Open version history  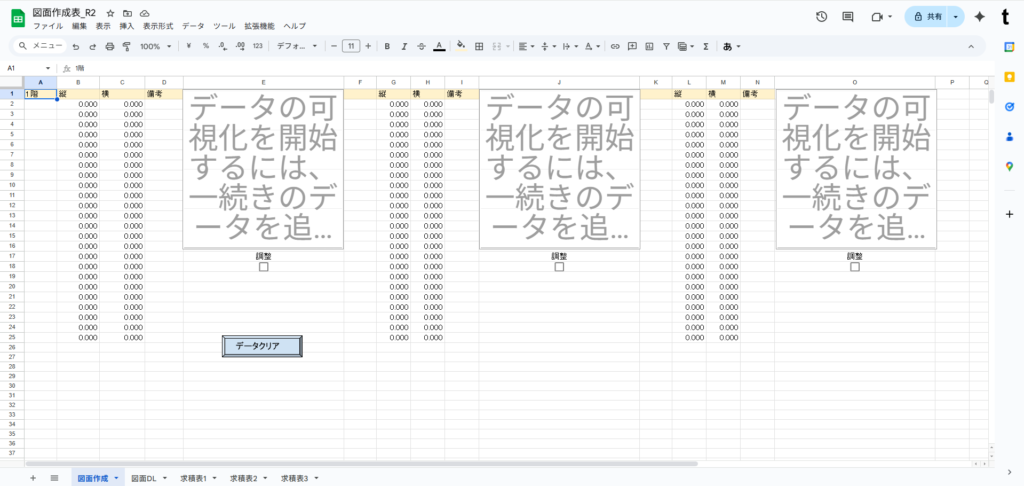(x=822, y=17)
